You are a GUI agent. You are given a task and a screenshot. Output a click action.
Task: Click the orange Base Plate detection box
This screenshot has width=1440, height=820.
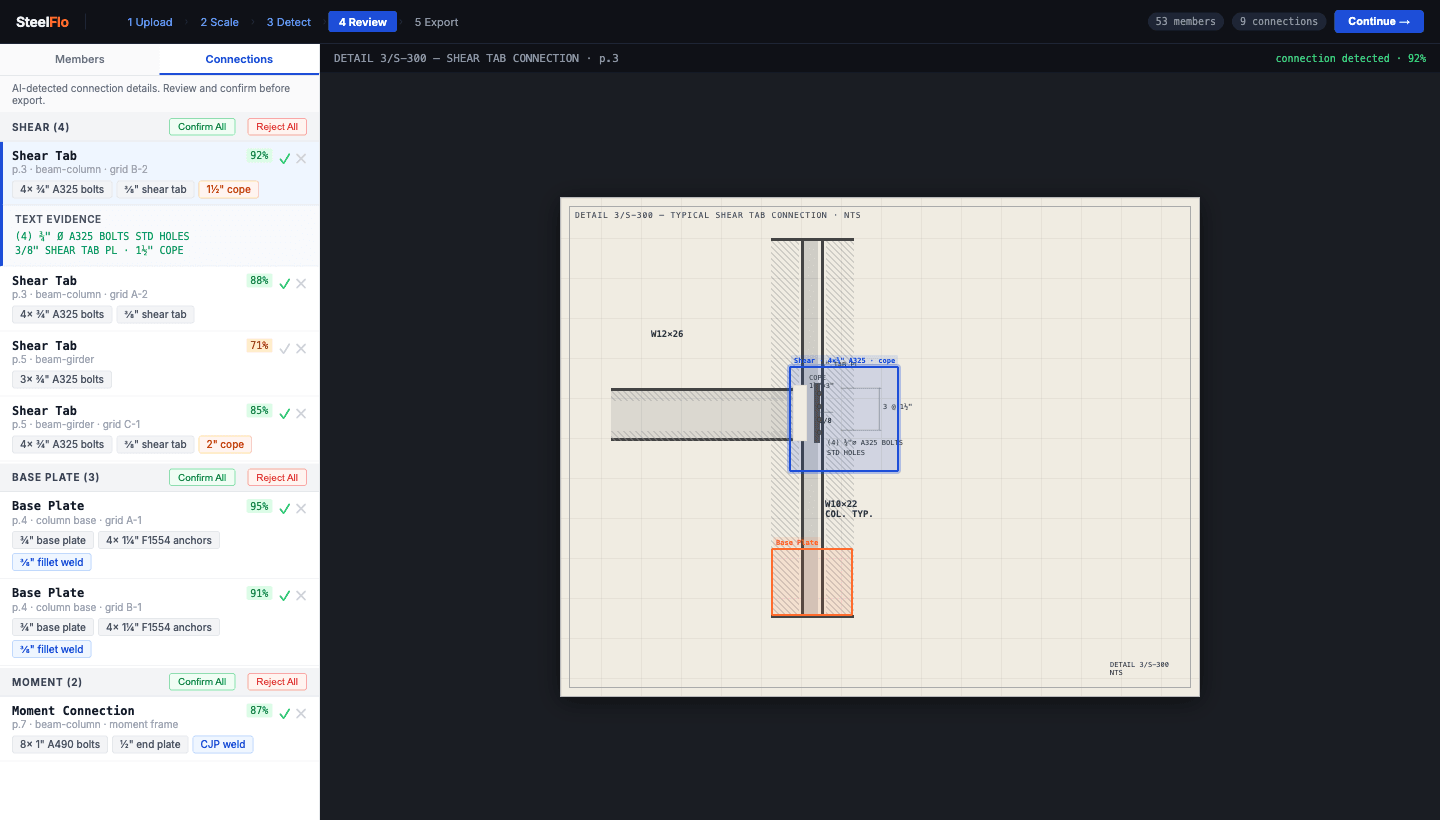point(812,582)
